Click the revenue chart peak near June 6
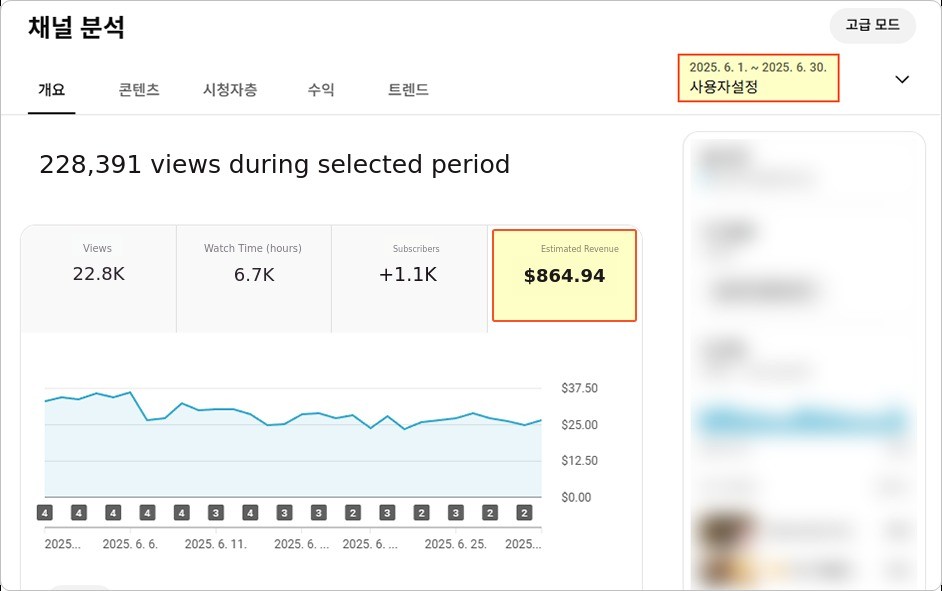The image size is (942, 591). coord(130,392)
